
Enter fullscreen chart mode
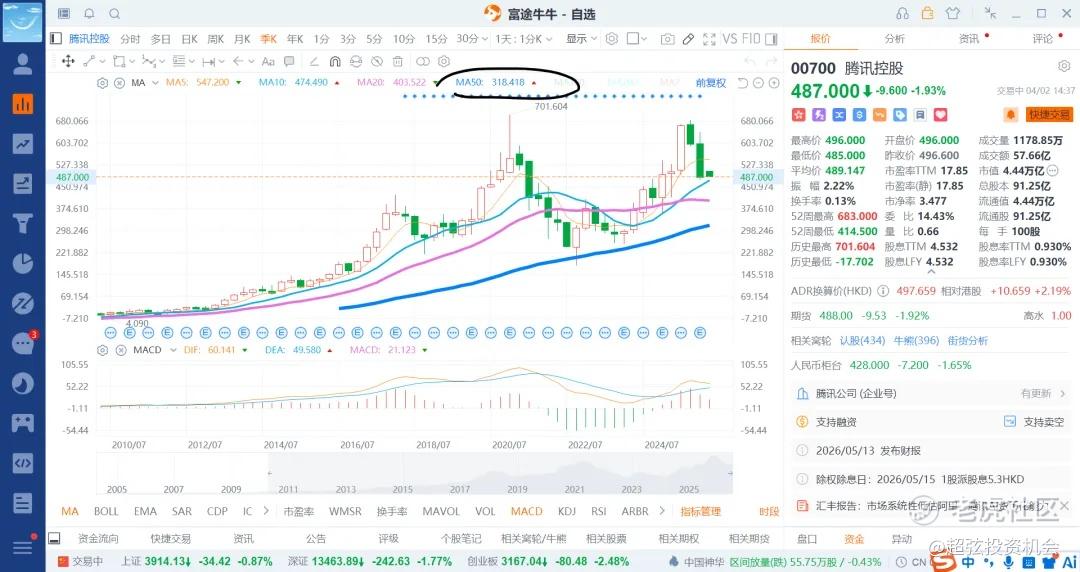point(709,39)
